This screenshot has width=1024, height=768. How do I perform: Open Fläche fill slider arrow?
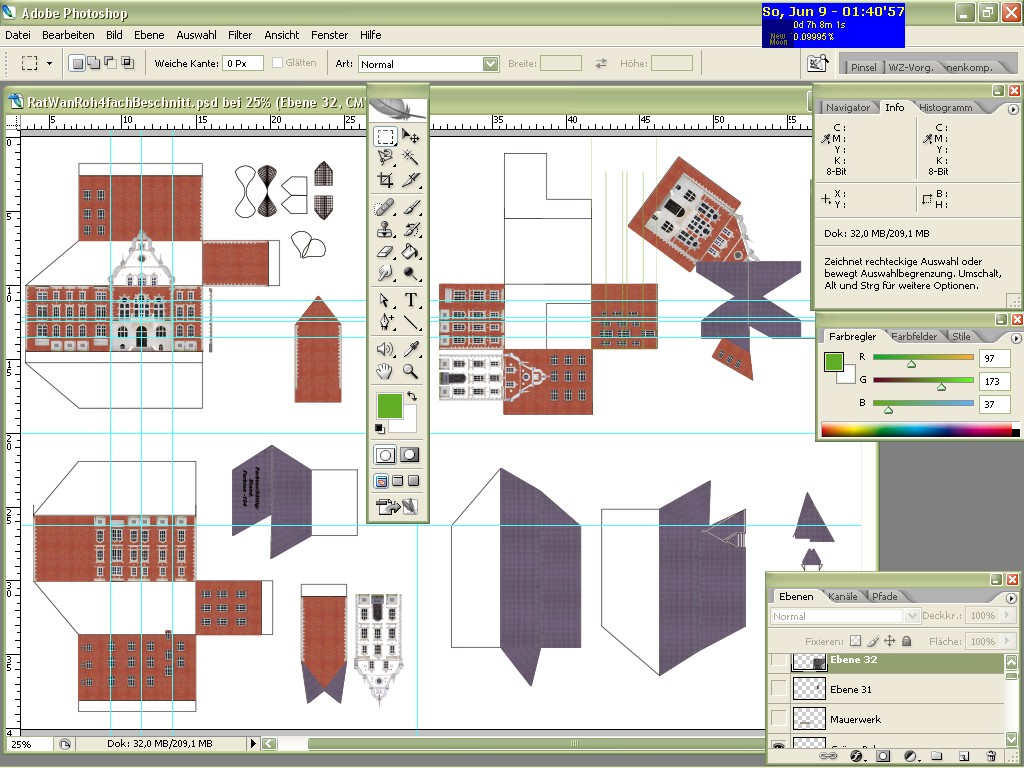click(x=1006, y=641)
